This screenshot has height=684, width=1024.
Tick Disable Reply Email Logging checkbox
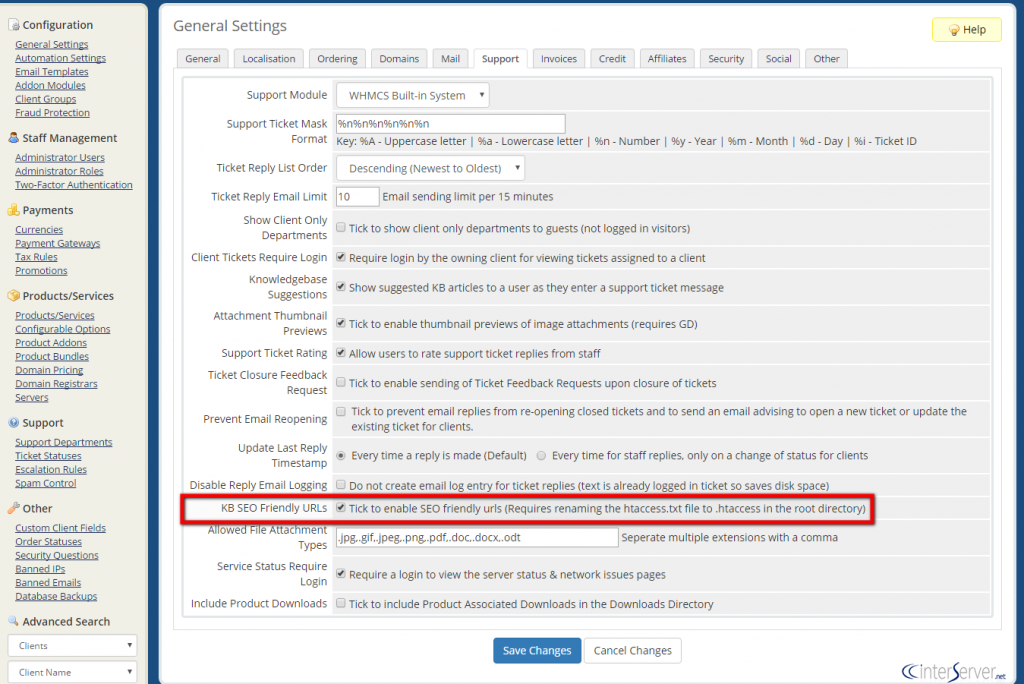coord(341,484)
